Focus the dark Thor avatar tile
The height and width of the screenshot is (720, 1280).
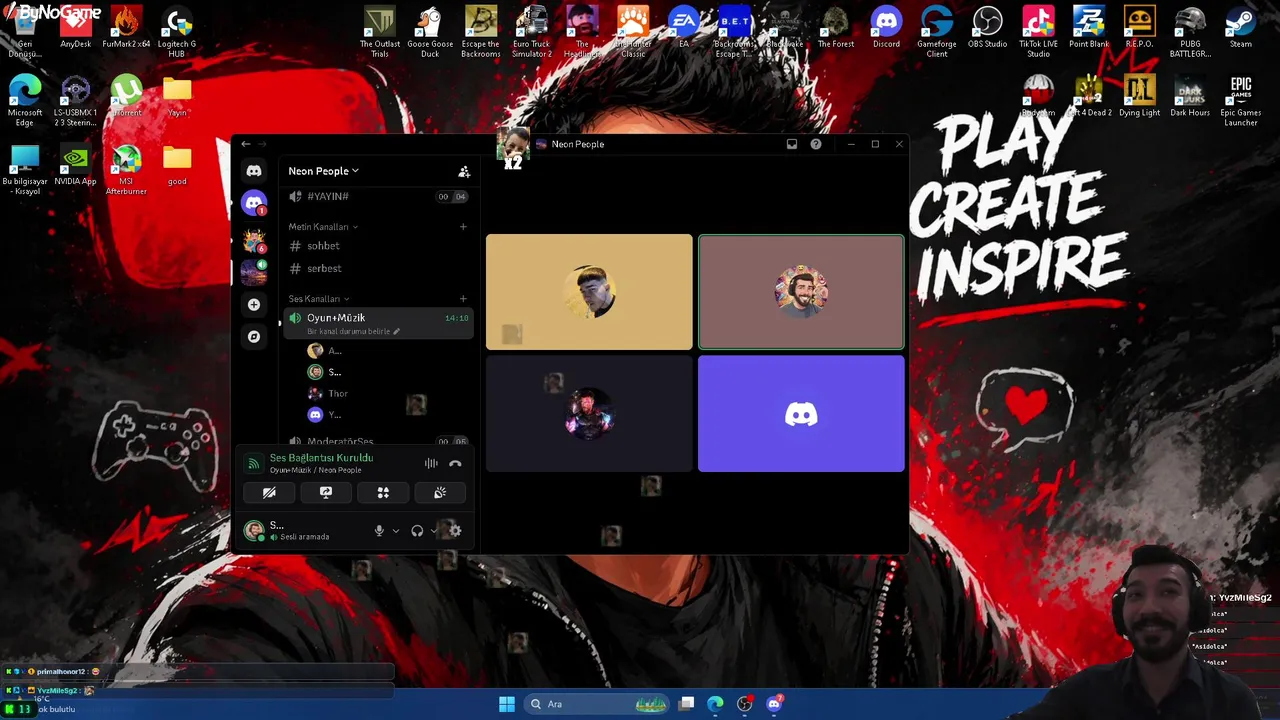pos(589,414)
